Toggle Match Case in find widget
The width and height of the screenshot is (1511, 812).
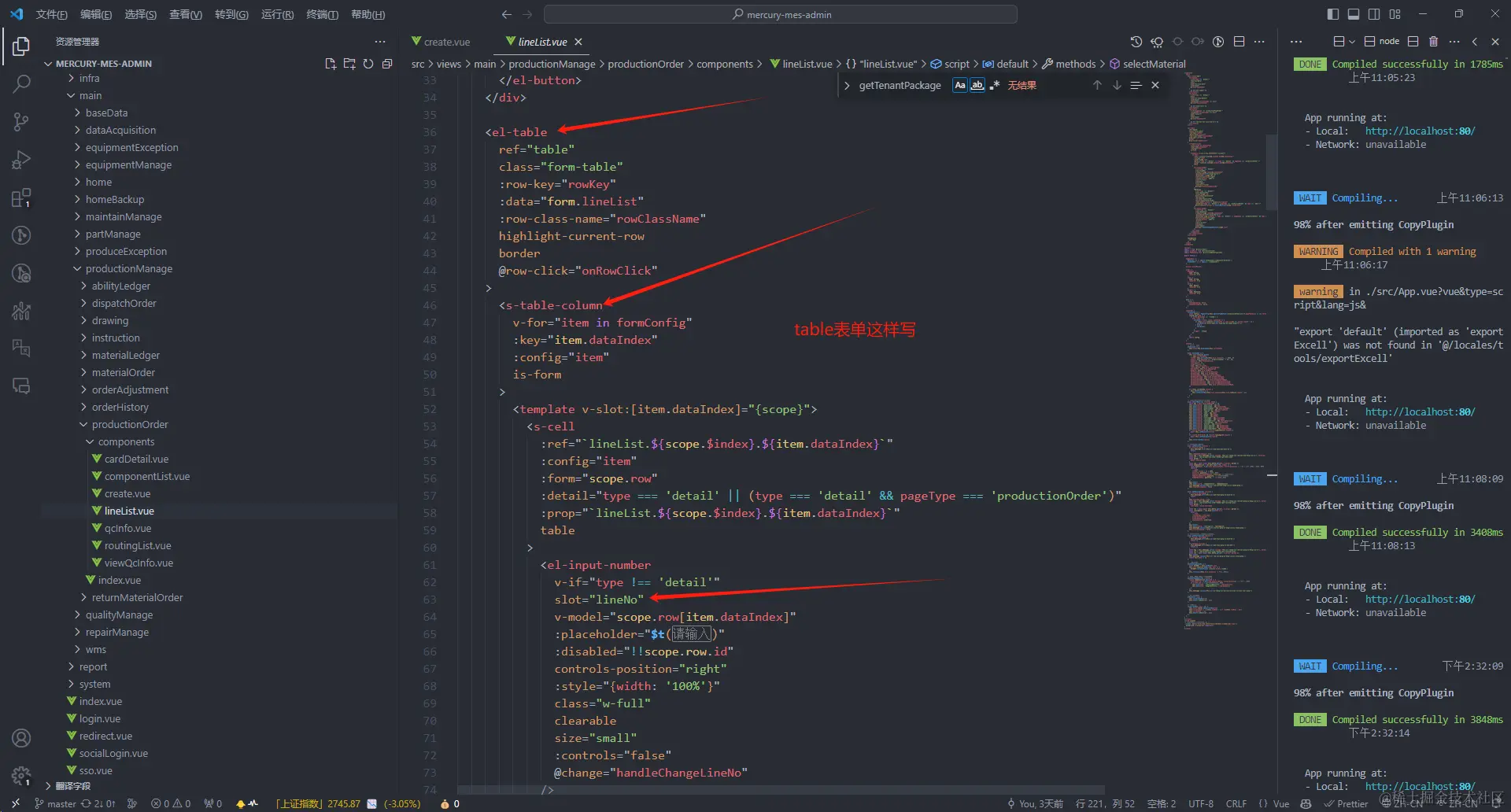(960, 85)
